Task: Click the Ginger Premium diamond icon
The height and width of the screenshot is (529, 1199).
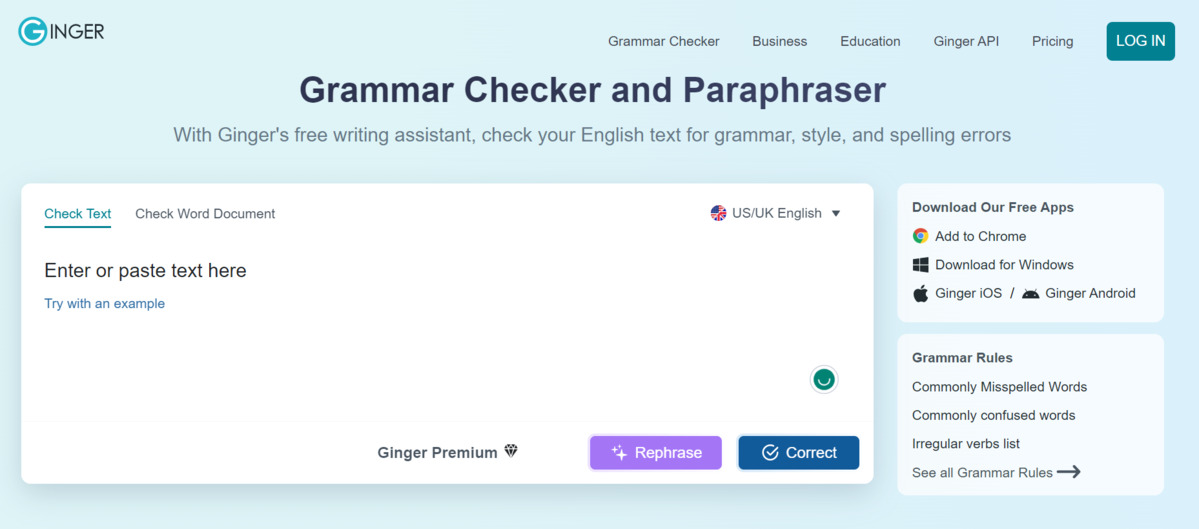Action: click(x=511, y=452)
